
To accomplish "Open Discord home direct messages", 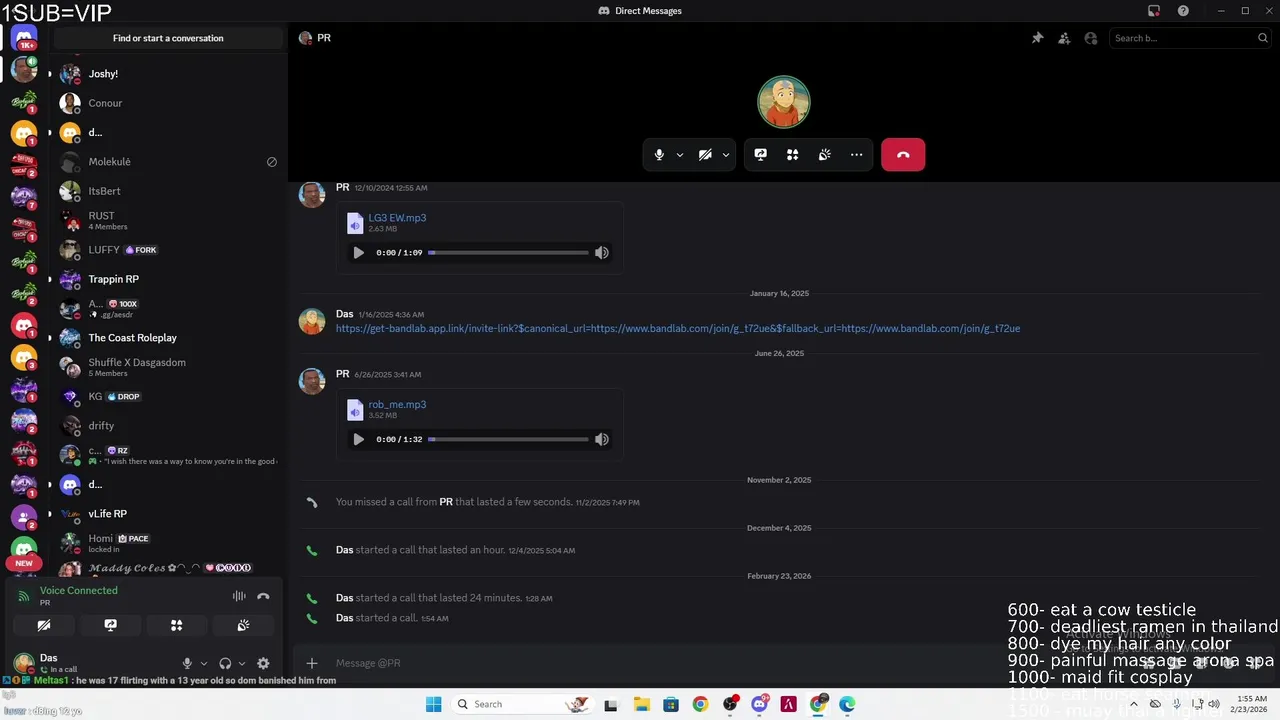I will tap(24, 38).
